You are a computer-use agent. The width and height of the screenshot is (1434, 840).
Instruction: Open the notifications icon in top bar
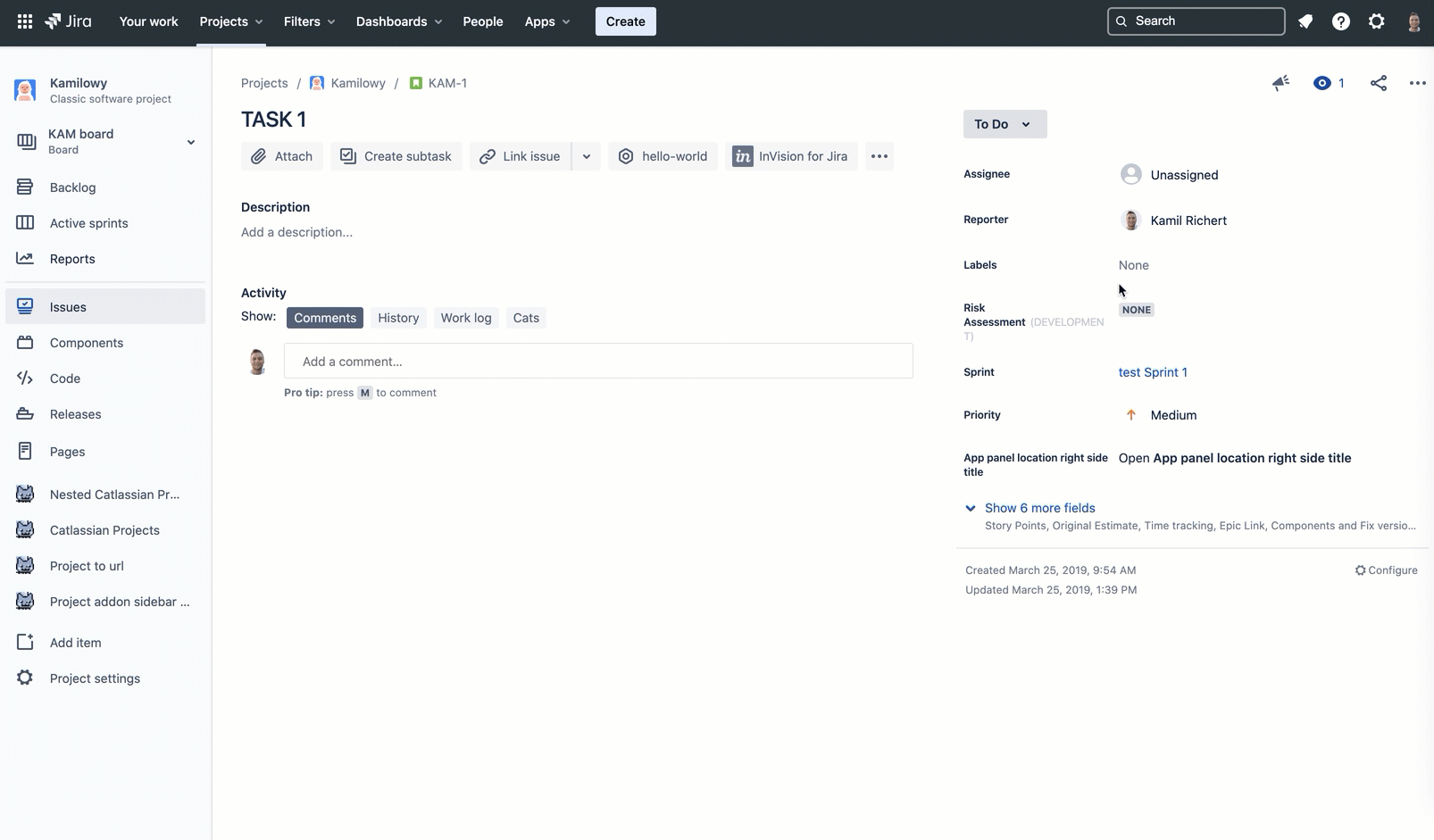1305,21
